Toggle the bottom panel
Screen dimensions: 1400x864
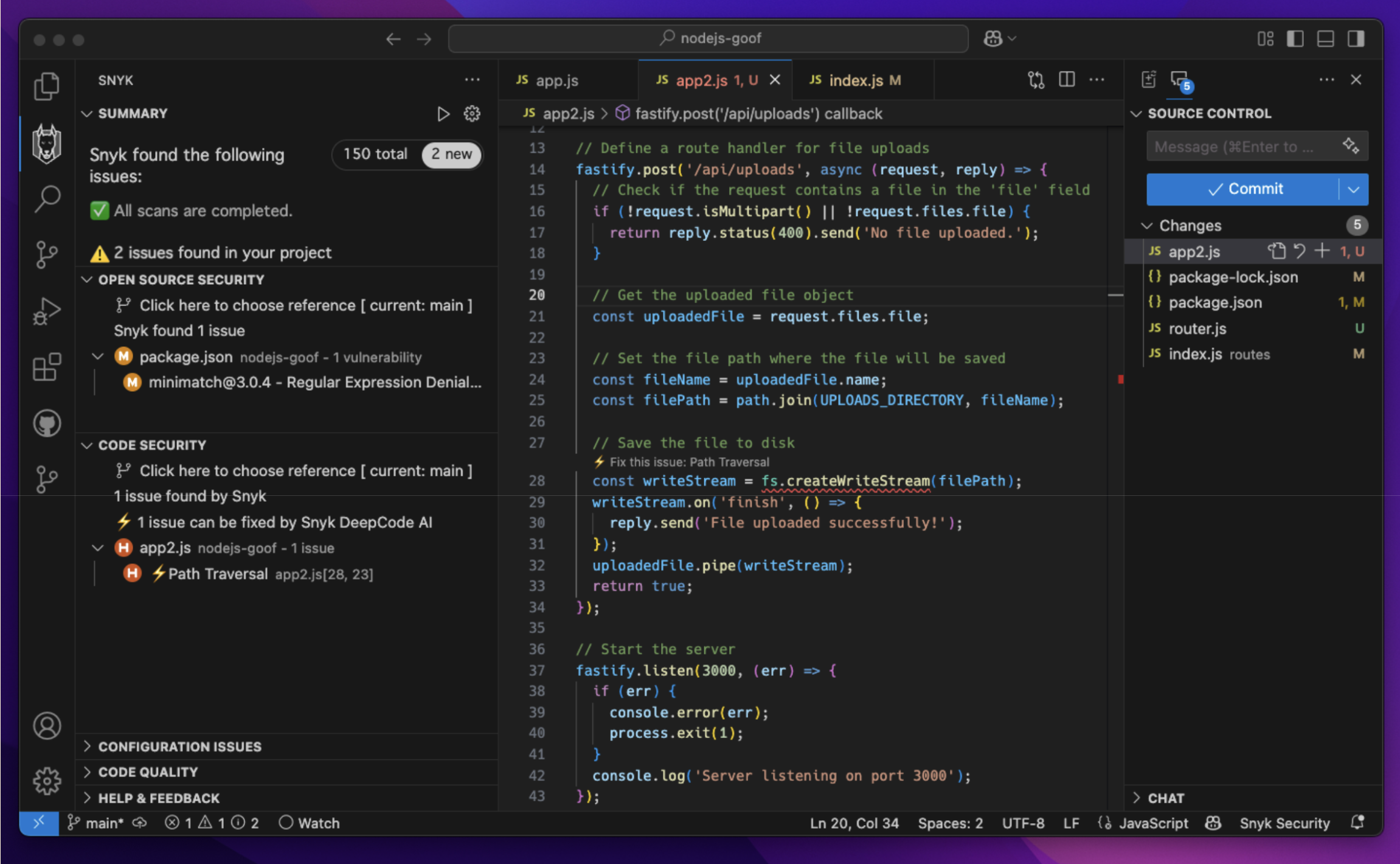coord(1326,39)
